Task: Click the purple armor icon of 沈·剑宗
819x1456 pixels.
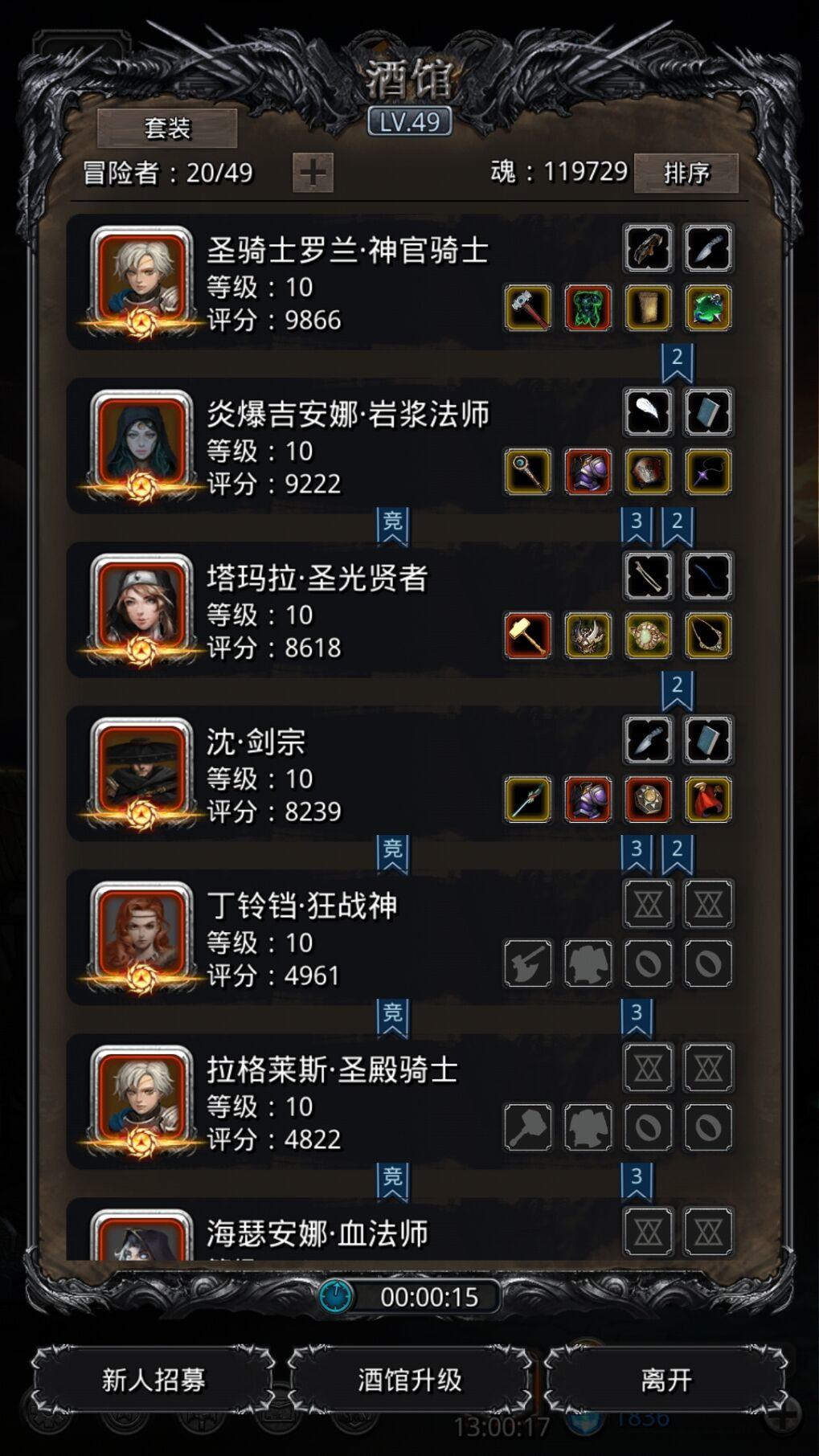Action: coord(588,800)
